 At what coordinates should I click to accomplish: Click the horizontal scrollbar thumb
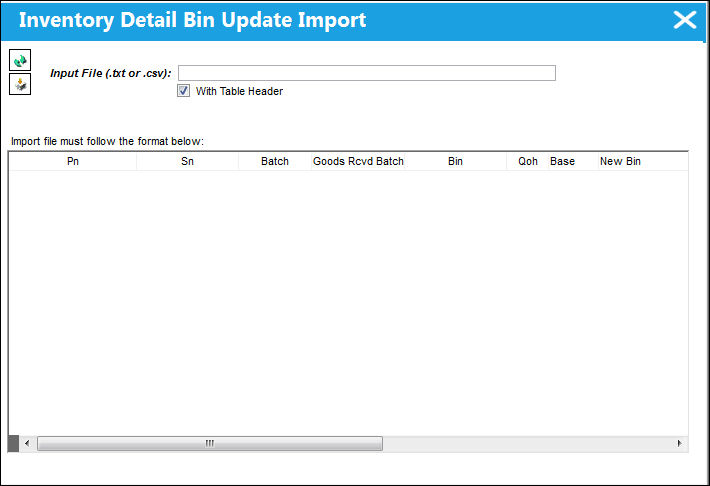pyautogui.click(x=210, y=443)
